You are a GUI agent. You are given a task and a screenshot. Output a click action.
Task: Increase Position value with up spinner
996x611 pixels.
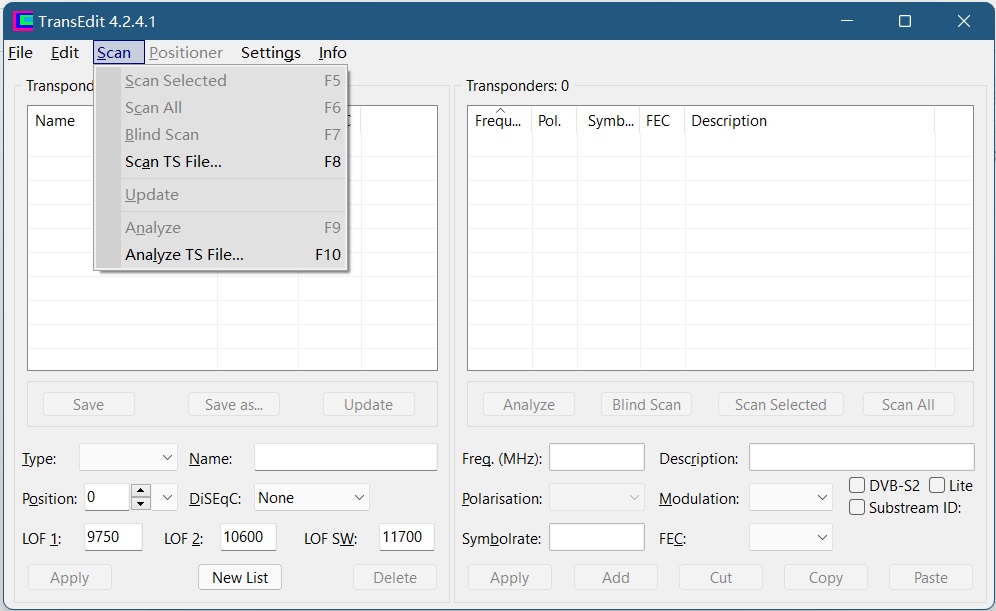(141, 491)
